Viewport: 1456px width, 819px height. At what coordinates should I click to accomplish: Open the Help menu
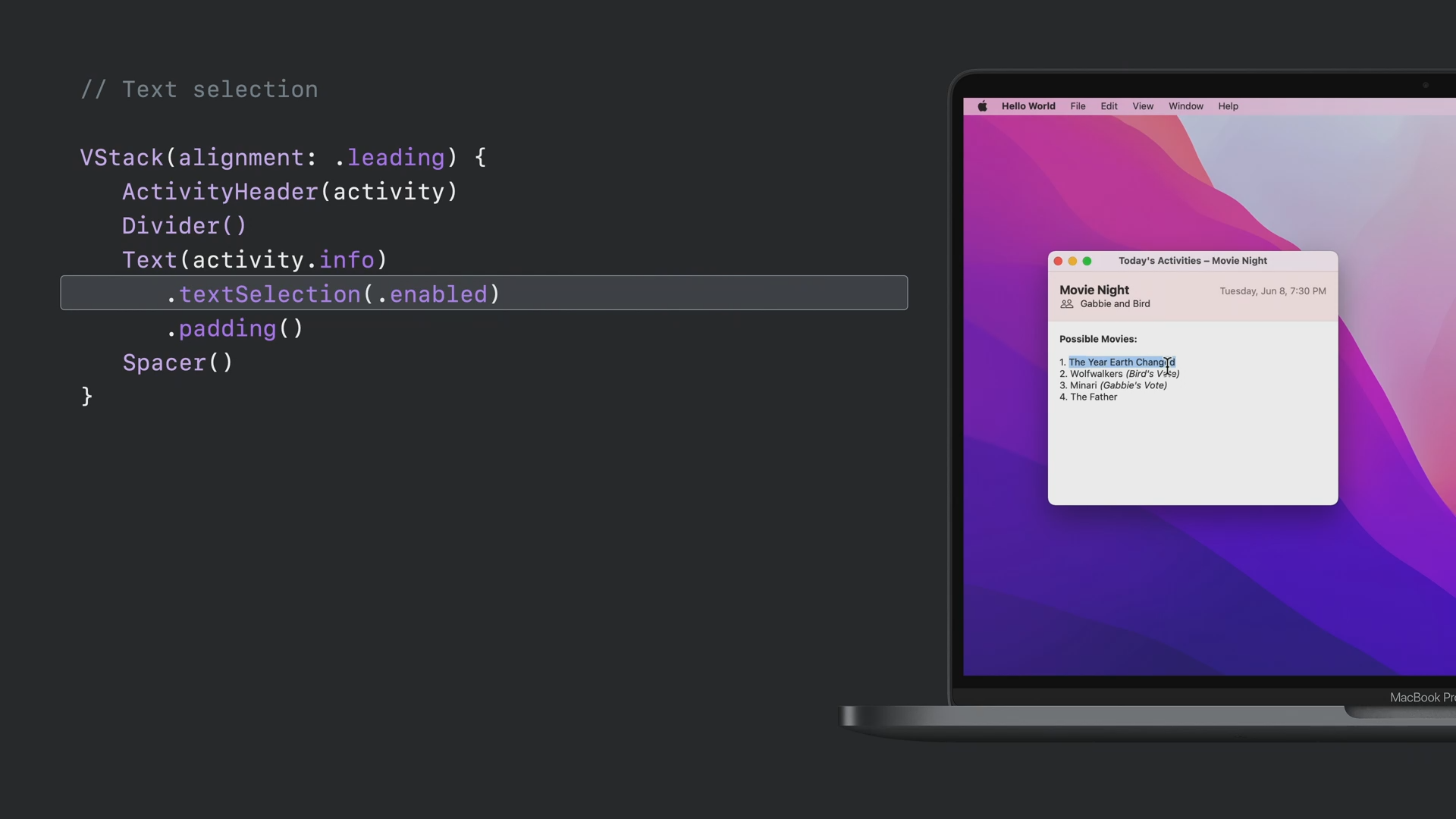pyautogui.click(x=1228, y=106)
